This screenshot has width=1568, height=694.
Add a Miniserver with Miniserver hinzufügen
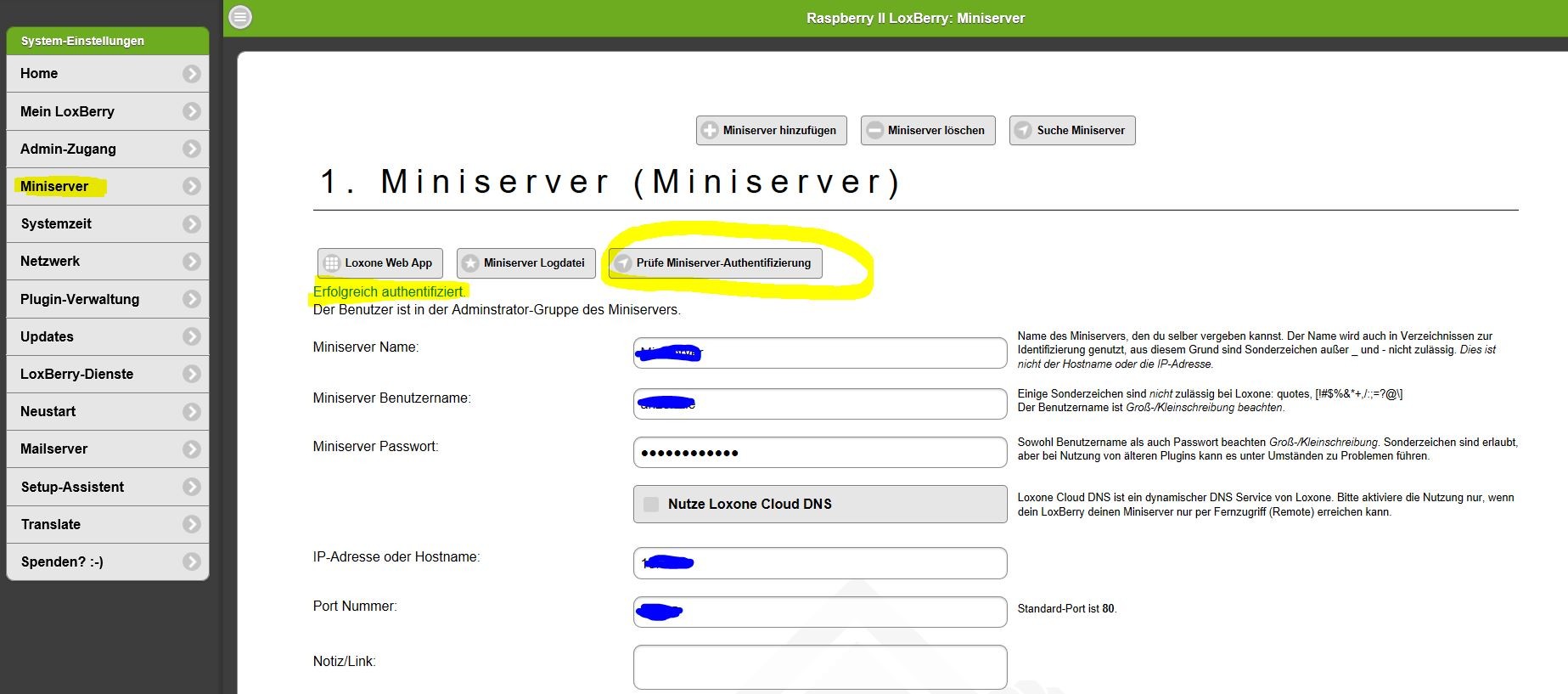772,131
